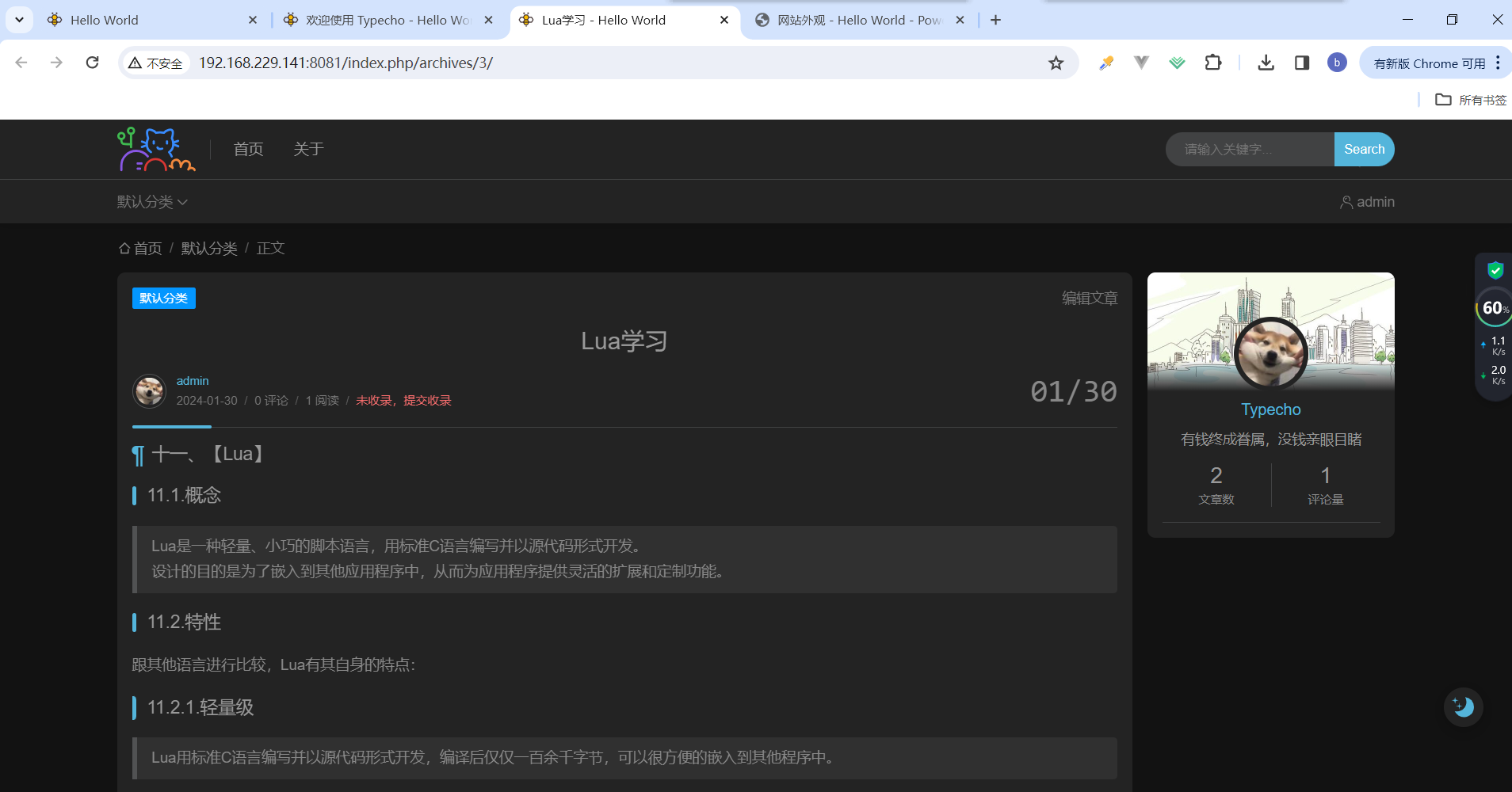Open a new browser tab

[995, 20]
